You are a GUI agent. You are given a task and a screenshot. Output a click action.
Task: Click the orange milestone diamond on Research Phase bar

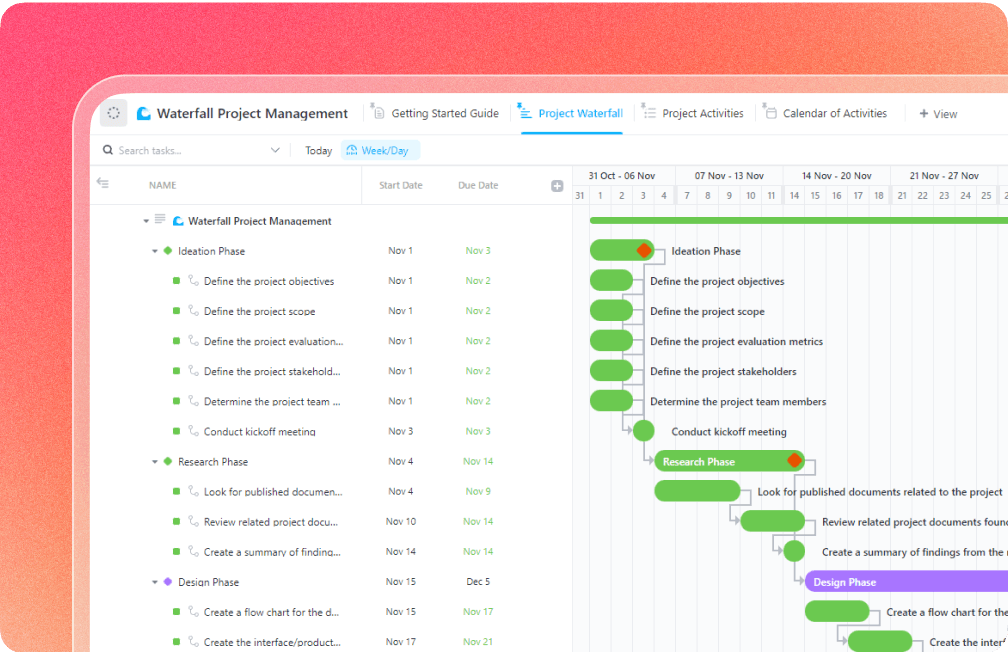coord(795,460)
